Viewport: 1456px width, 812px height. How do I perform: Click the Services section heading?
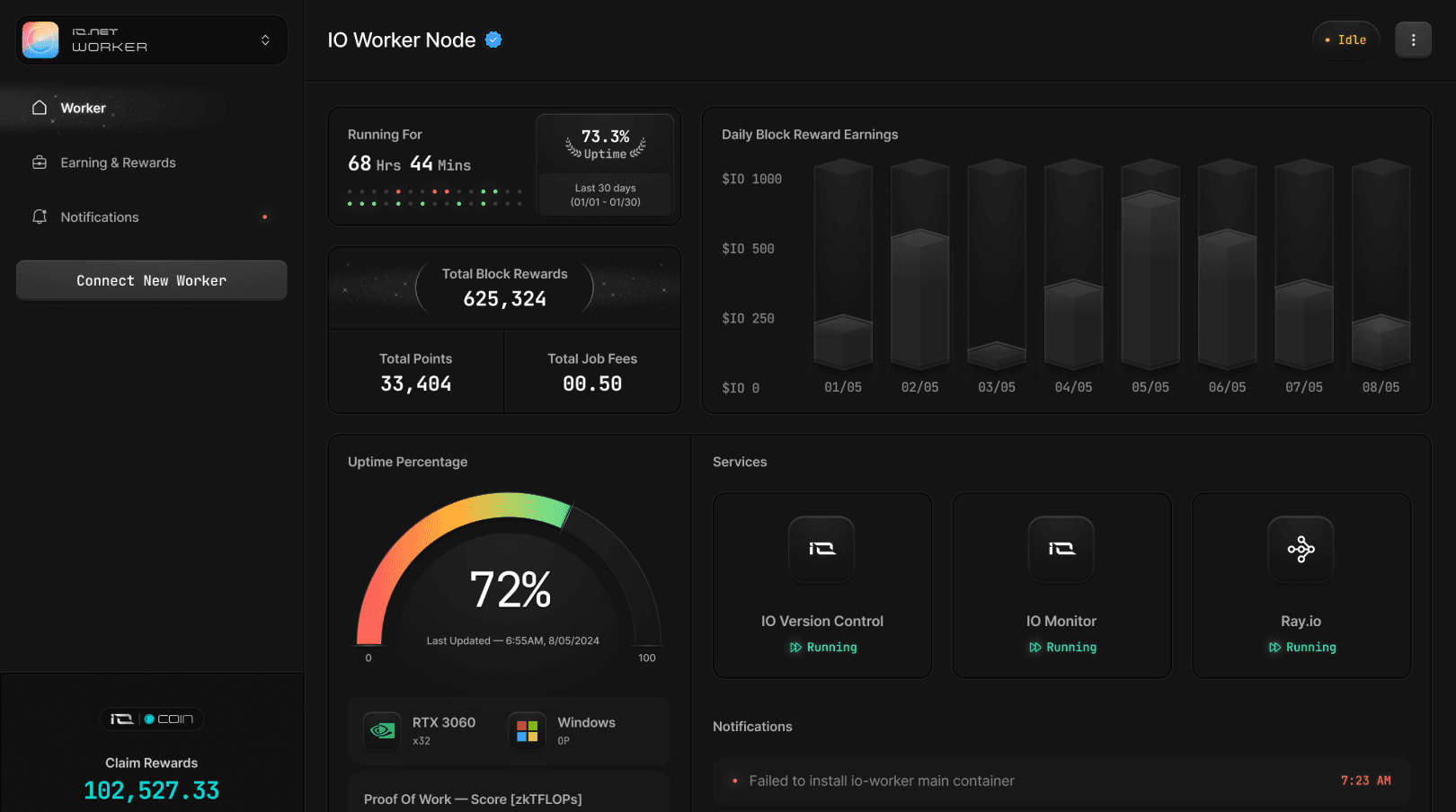tap(740, 462)
